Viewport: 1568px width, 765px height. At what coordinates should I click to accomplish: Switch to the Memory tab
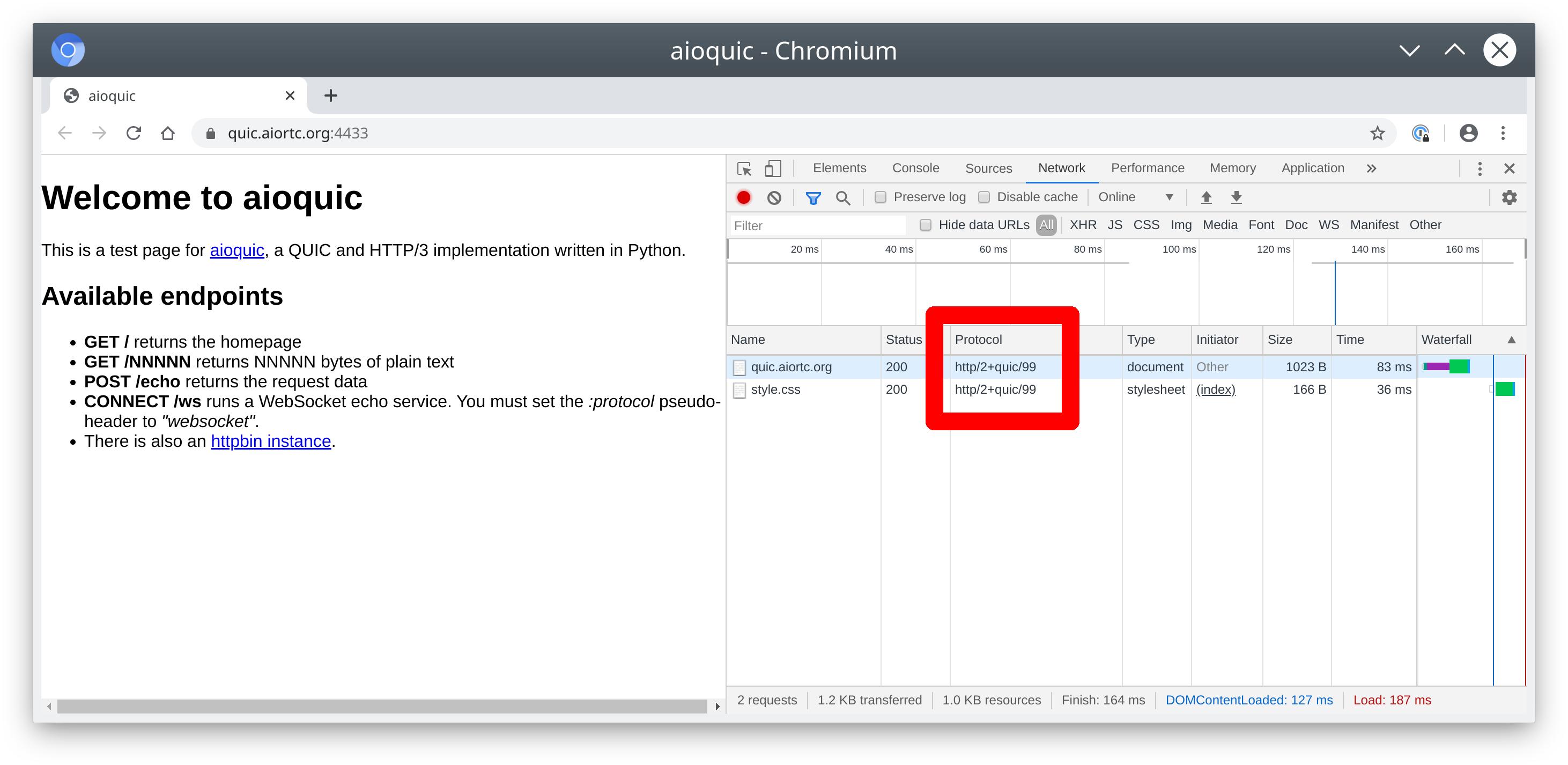(1233, 168)
